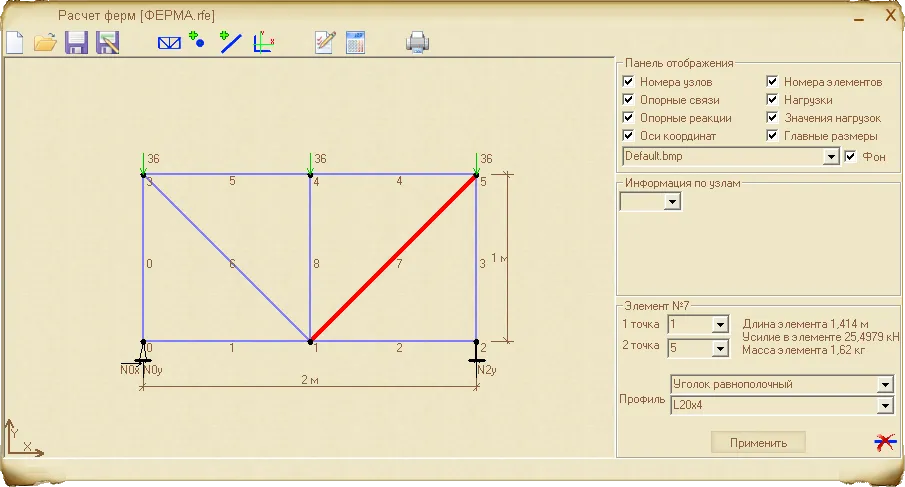Viewport: 905px width, 487px height.
Task: Click the N0x support reaction label
Action: point(130,370)
